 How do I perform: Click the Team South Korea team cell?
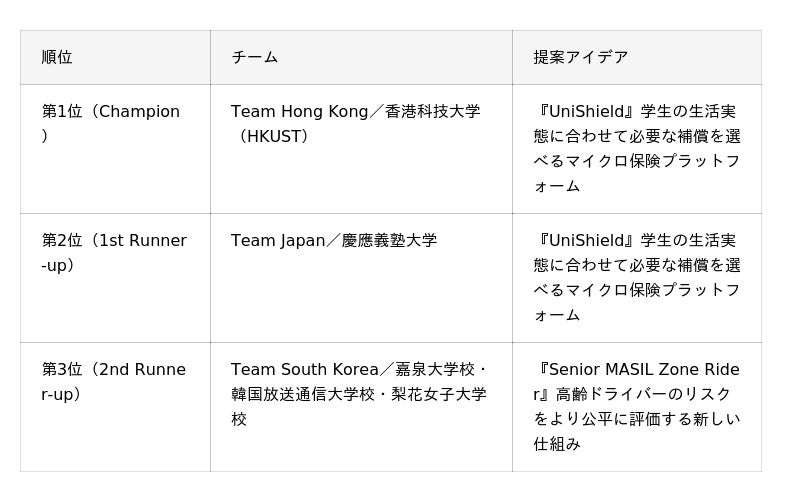point(361,407)
